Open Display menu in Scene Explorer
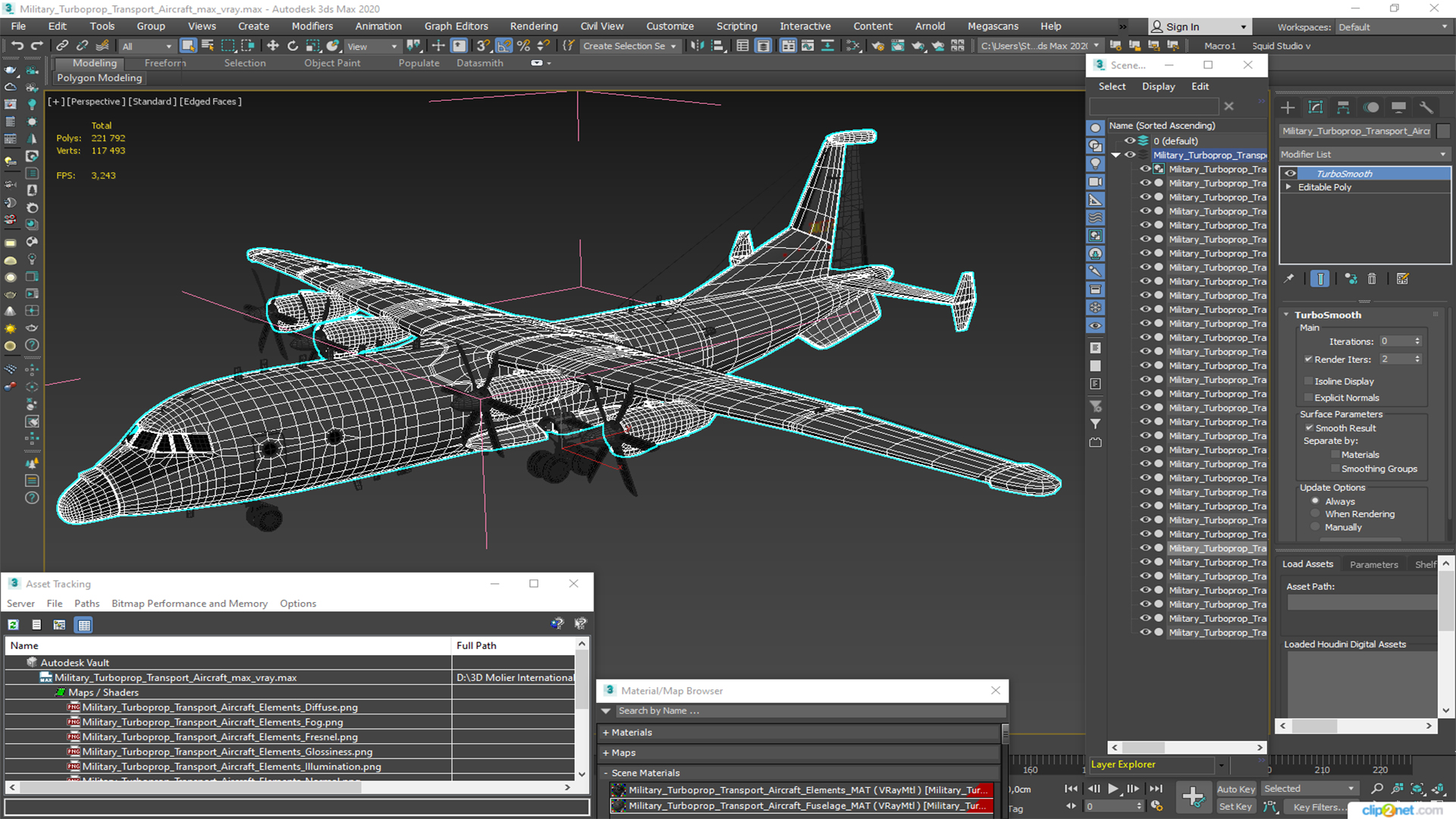 pos(1158,86)
